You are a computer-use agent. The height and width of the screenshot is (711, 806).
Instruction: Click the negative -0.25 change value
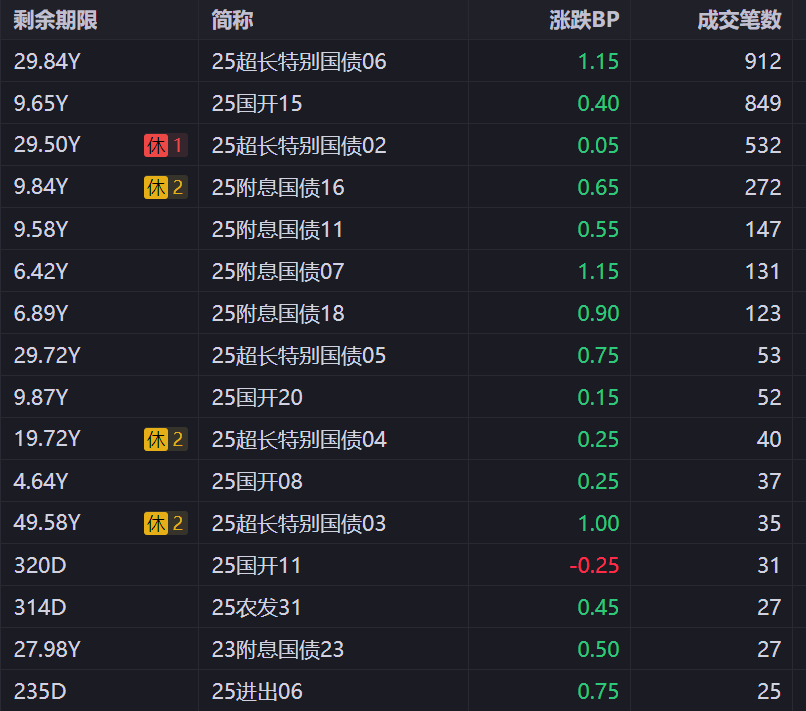coord(594,566)
